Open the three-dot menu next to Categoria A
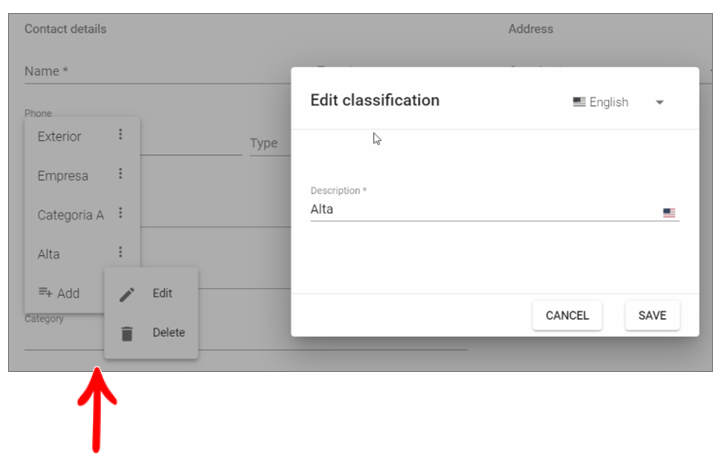This screenshot has width=723, height=460. (x=120, y=213)
